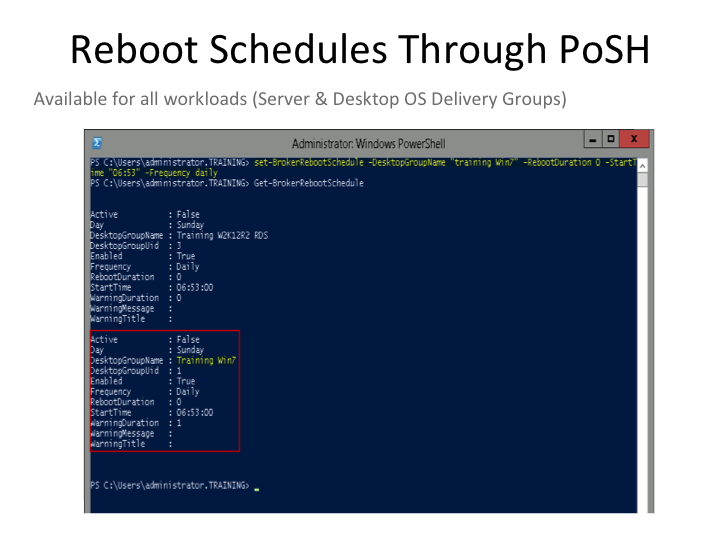Click the 'Training W2K12R2 RDS' value

coord(222,236)
